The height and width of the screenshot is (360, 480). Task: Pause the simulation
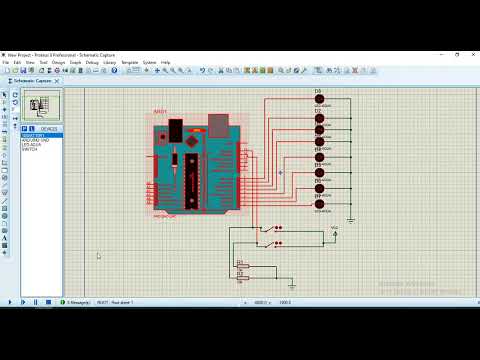tap(35, 302)
